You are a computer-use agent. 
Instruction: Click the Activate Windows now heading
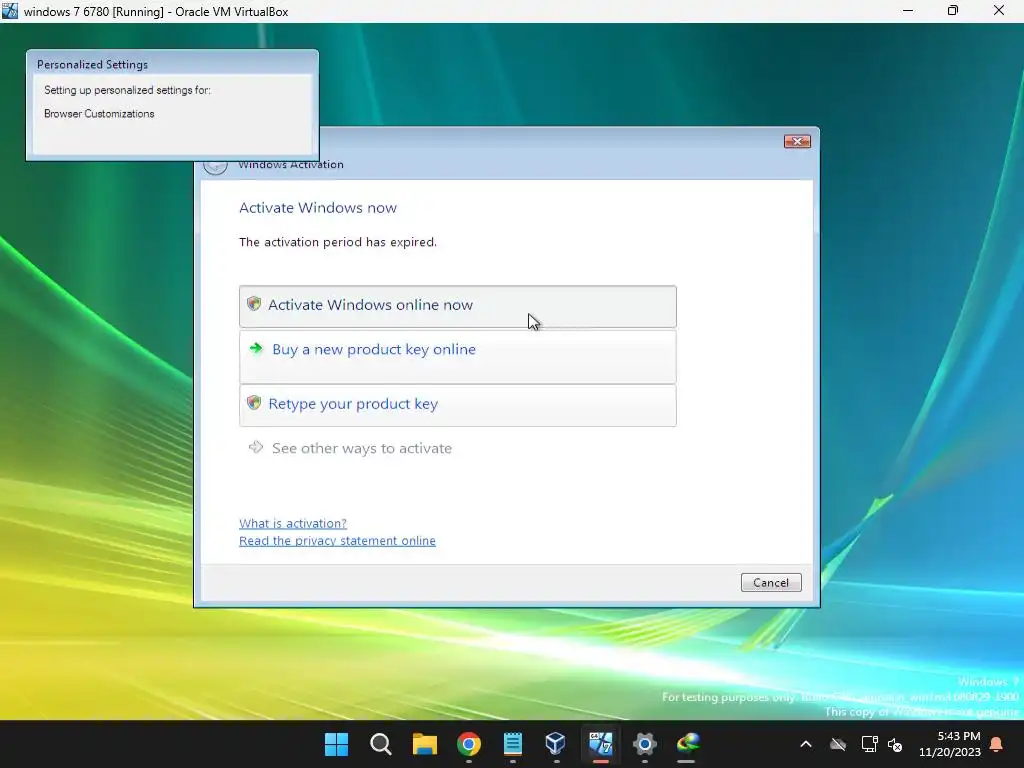click(x=317, y=208)
